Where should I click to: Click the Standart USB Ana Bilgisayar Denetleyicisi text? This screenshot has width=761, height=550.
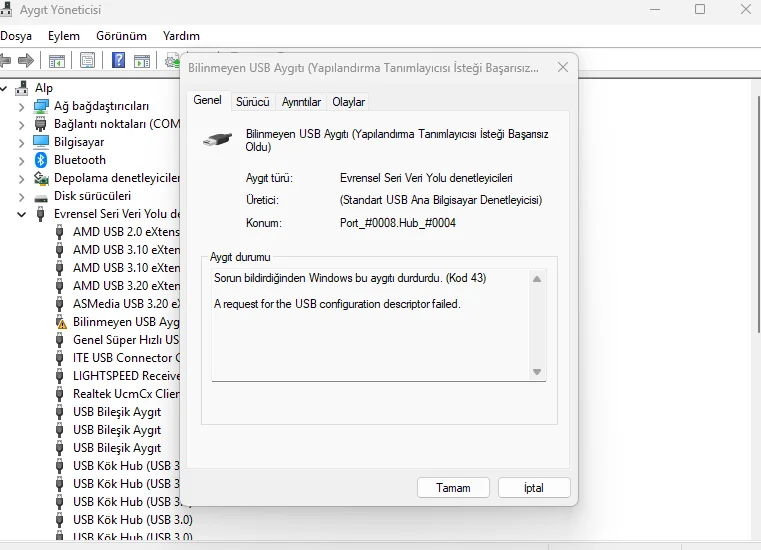coord(441,200)
